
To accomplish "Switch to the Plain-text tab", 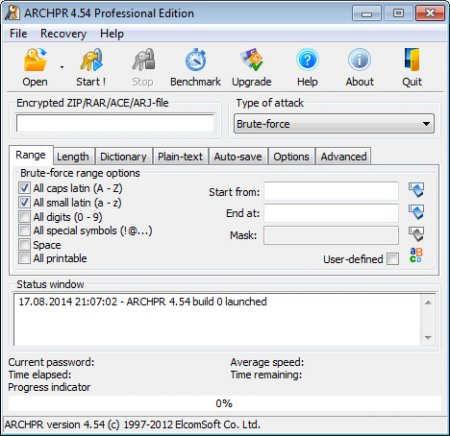I will [x=180, y=156].
